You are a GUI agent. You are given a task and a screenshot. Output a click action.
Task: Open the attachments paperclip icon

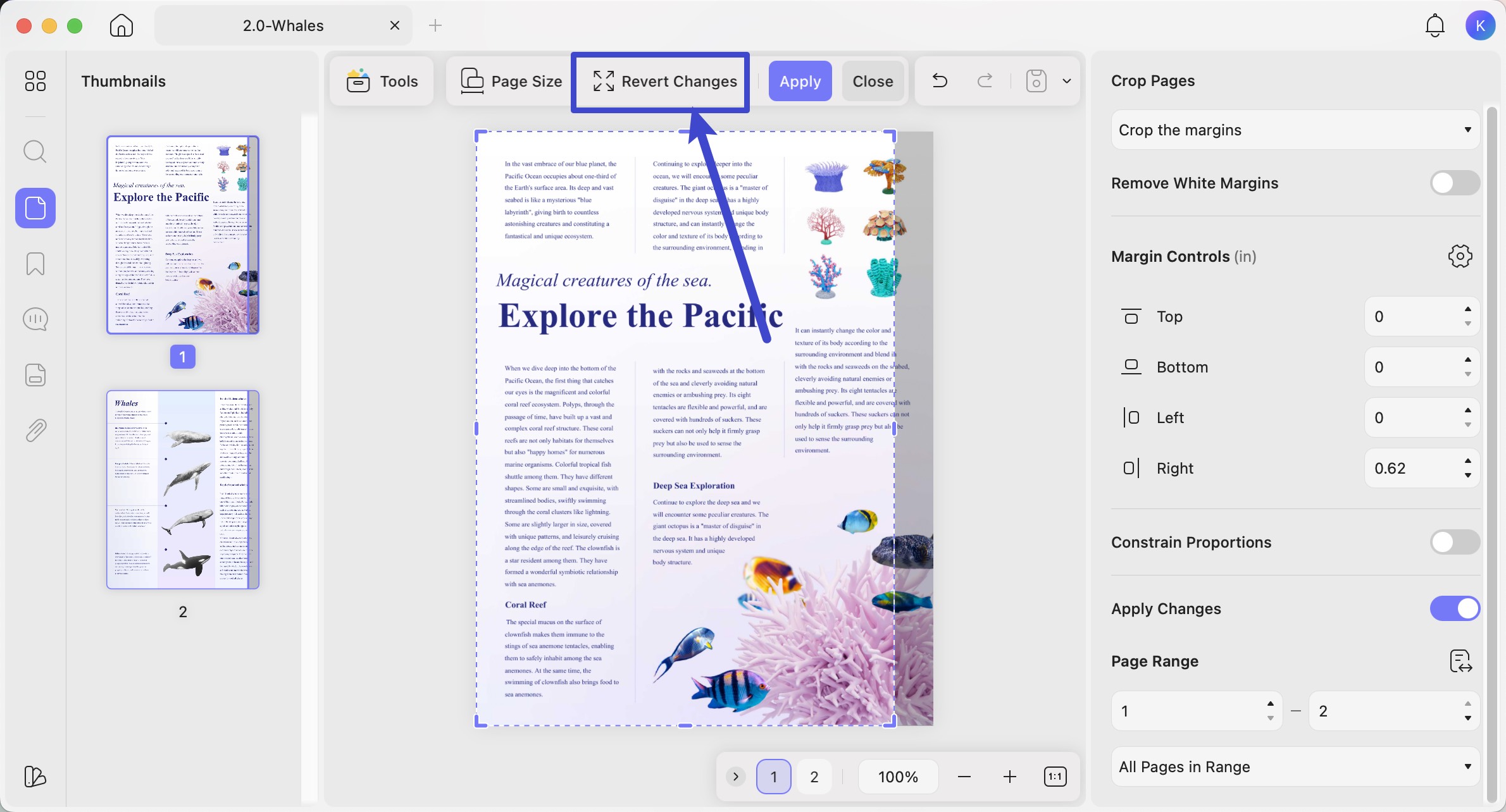coord(35,430)
